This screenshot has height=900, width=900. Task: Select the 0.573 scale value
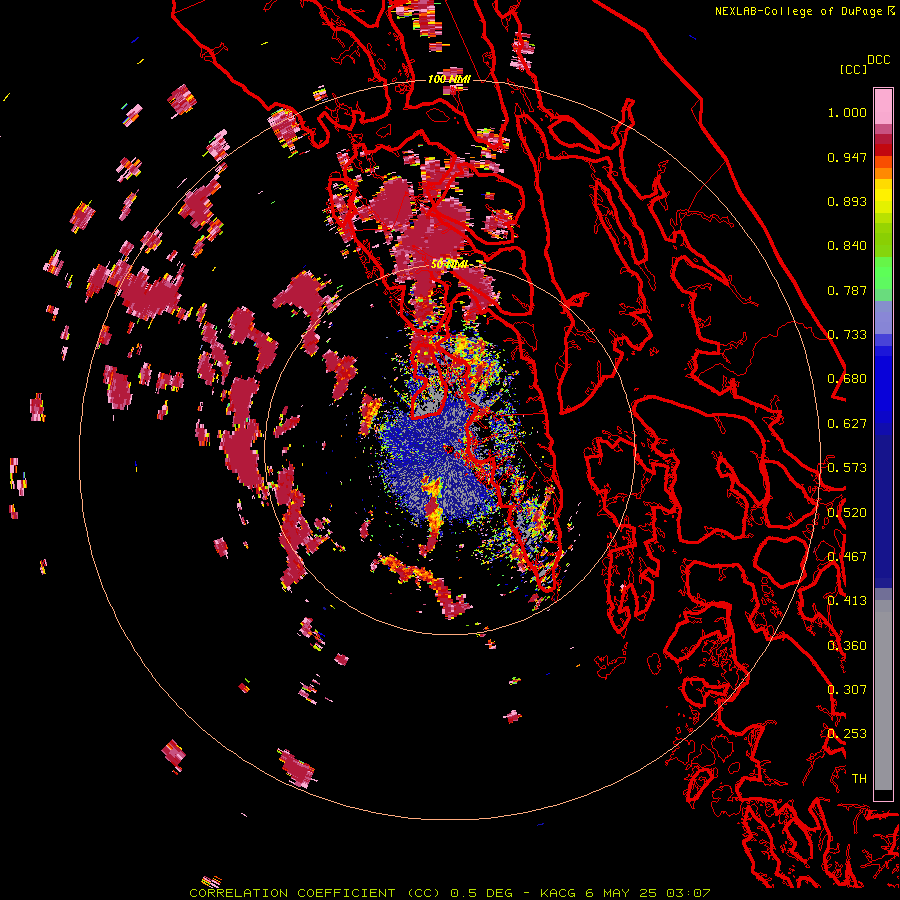pyautogui.click(x=847, y=468)
